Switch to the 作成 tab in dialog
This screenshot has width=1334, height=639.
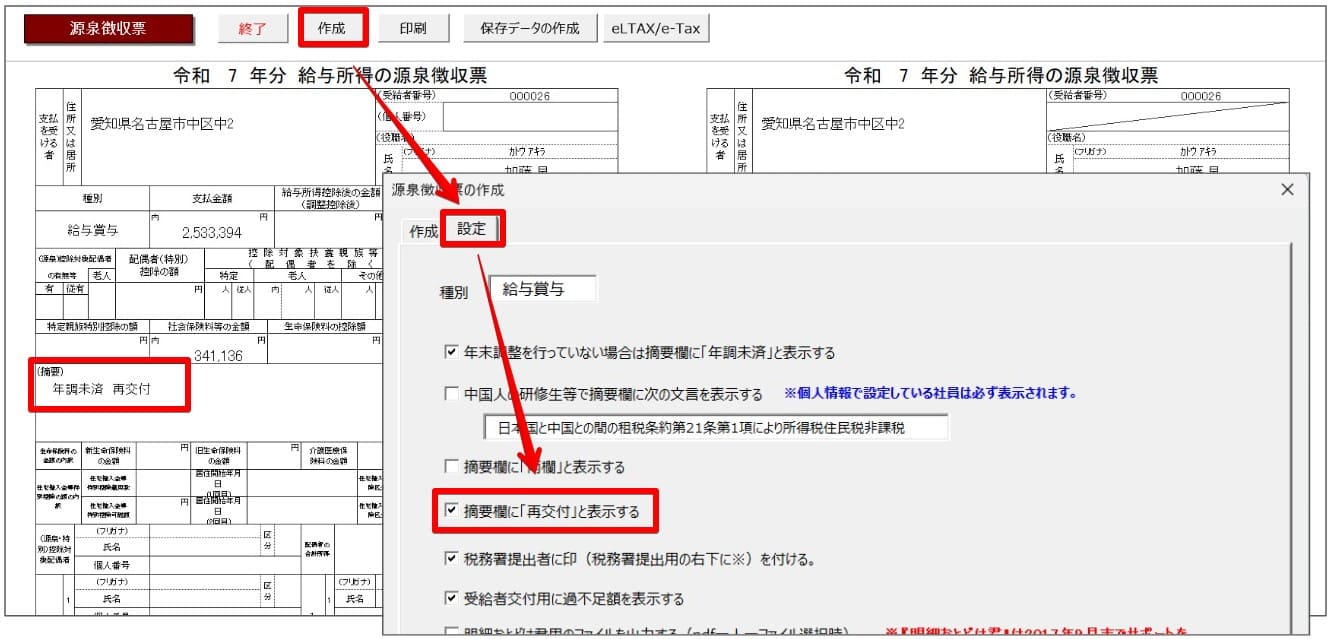(423, 231)
